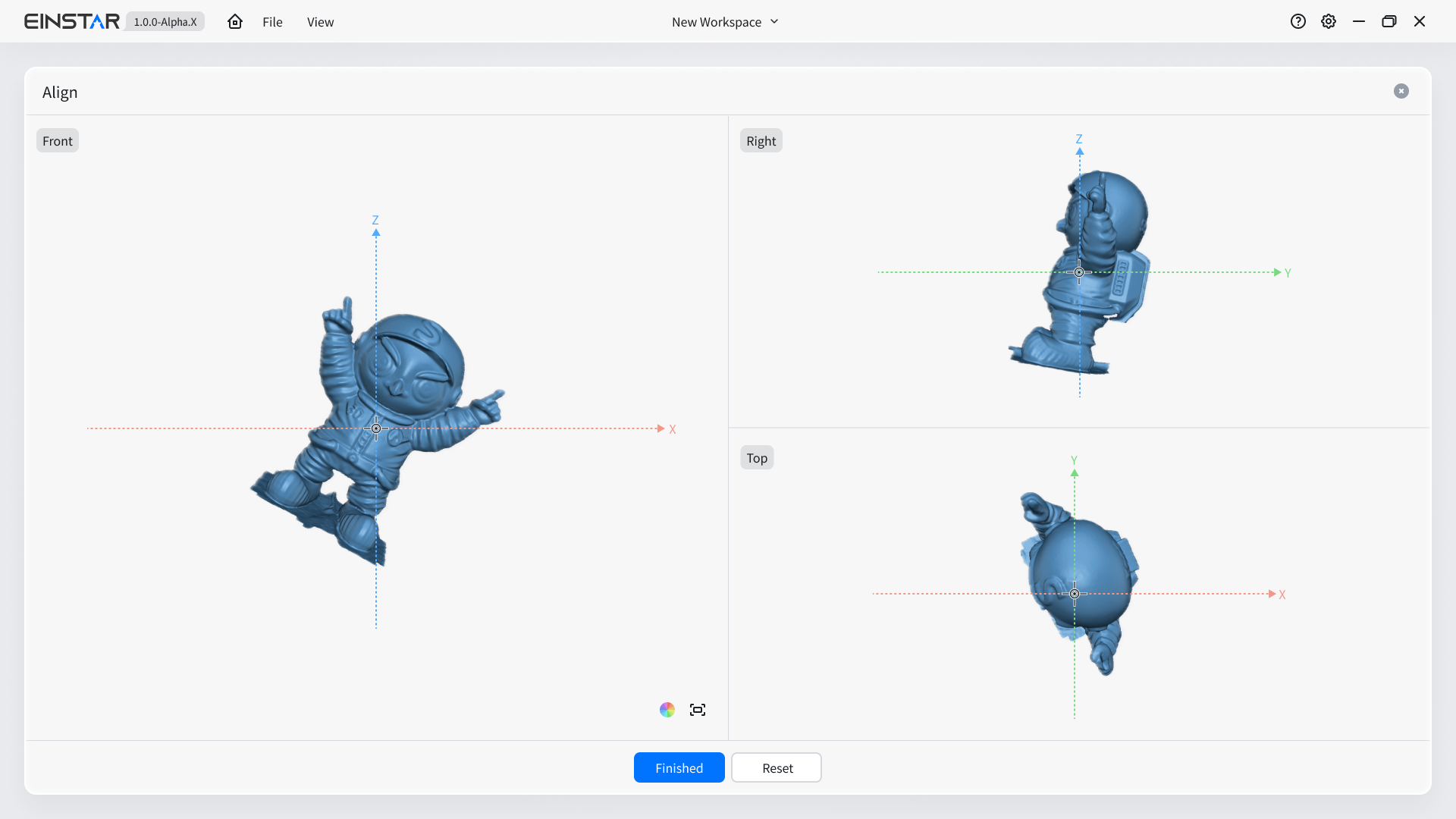Click the Right view origin crosshair
The width and height of the screenshot is (1456, 819).
tap(1079, 272)
